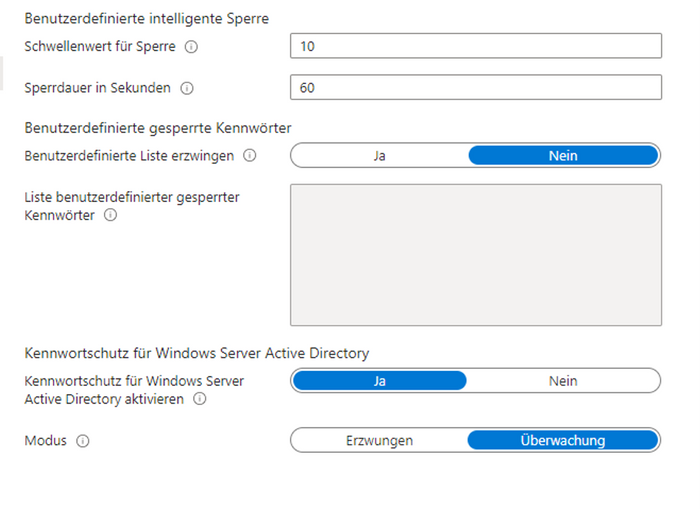
Task: Set Benutzerdefinierte Liste erzwingen to Ja
Action: [379, 155]
